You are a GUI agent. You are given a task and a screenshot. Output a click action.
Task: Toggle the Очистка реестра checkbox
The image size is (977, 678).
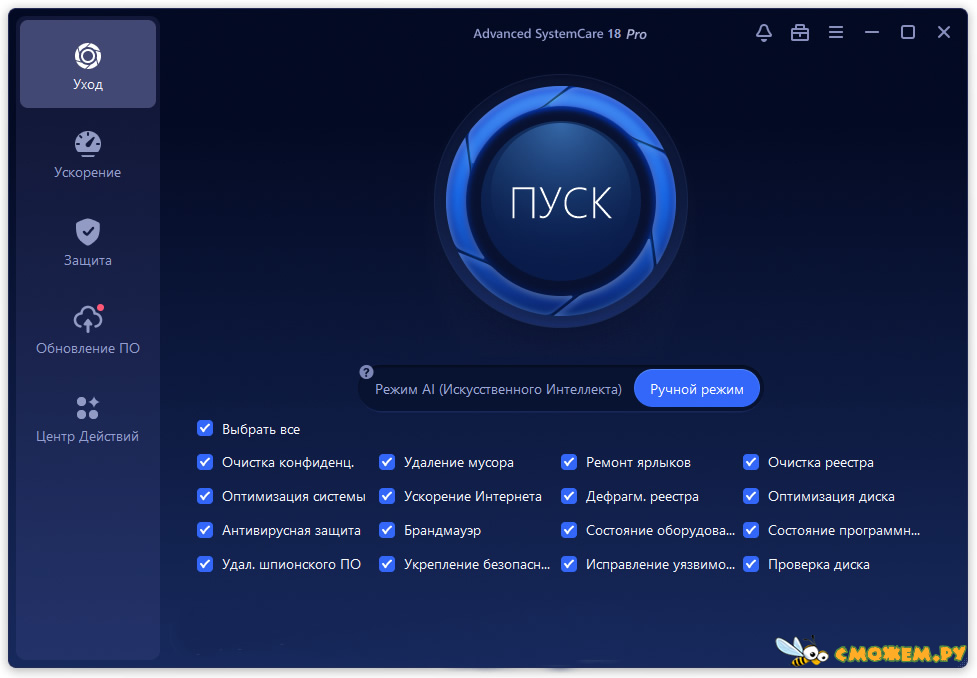[751, 462]
